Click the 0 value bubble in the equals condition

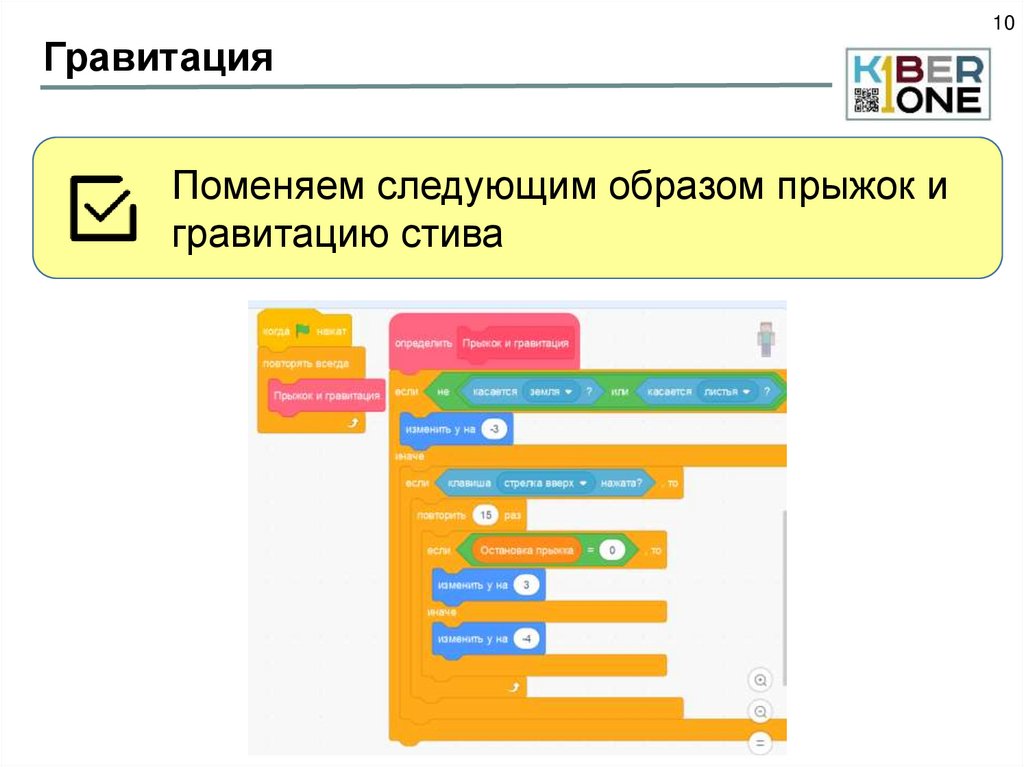click(613, 550)
